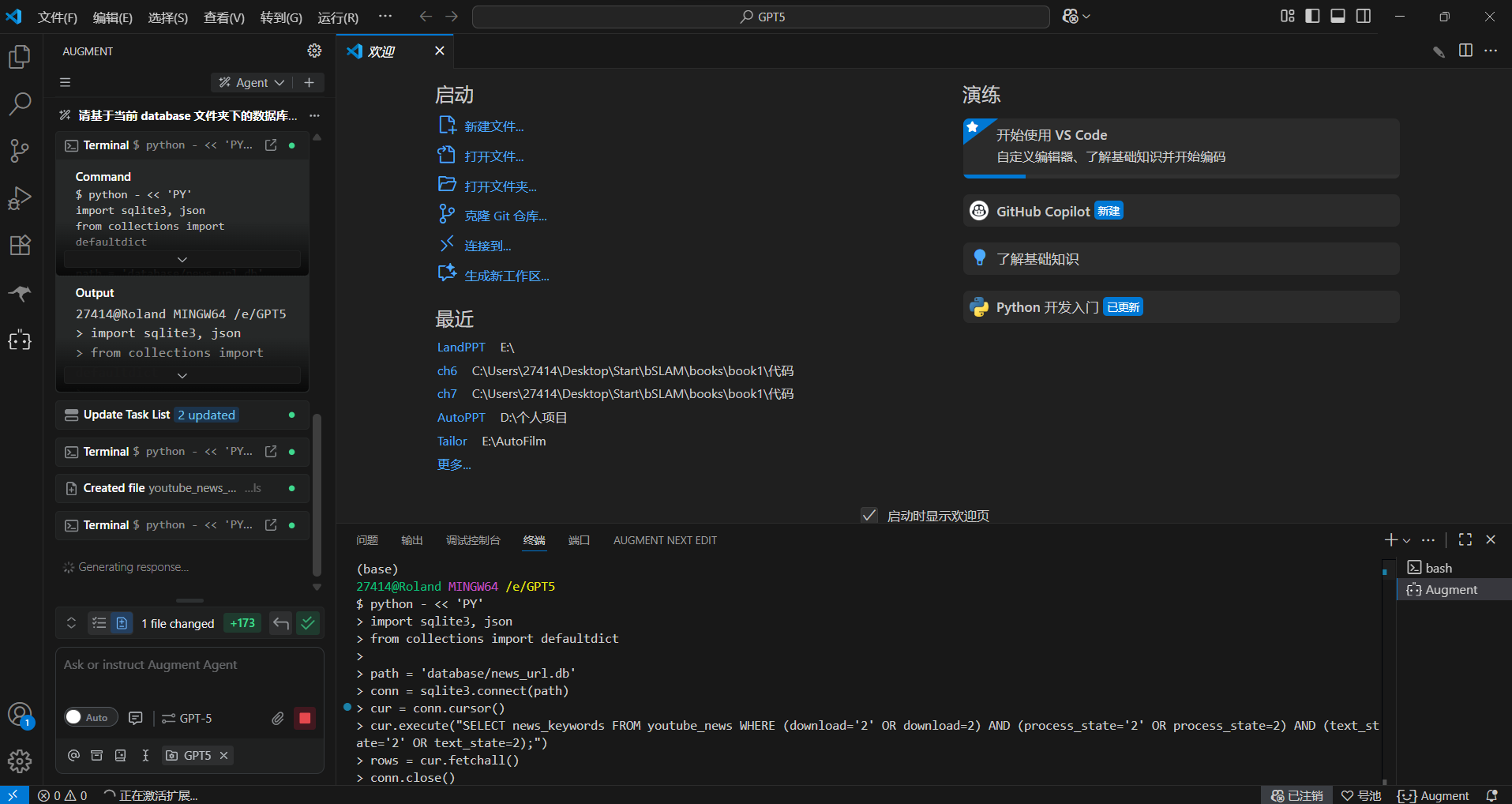Uncheck 启动时显示欢迎页 checkbox

click(x=869, y=516)
